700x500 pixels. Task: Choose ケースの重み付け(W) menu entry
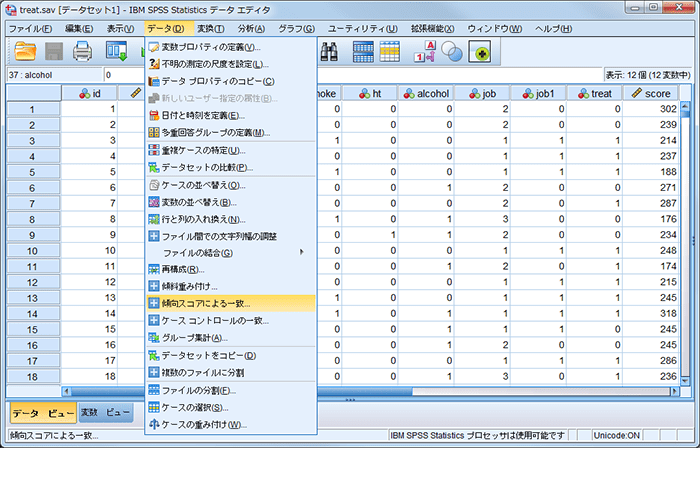(x=231, y=425)
